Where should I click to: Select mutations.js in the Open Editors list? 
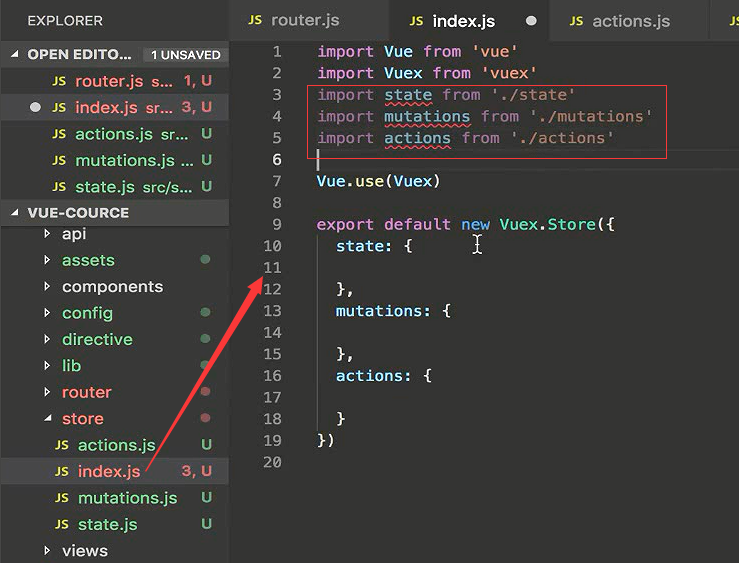pyautogui.click(x=124, y=160)
